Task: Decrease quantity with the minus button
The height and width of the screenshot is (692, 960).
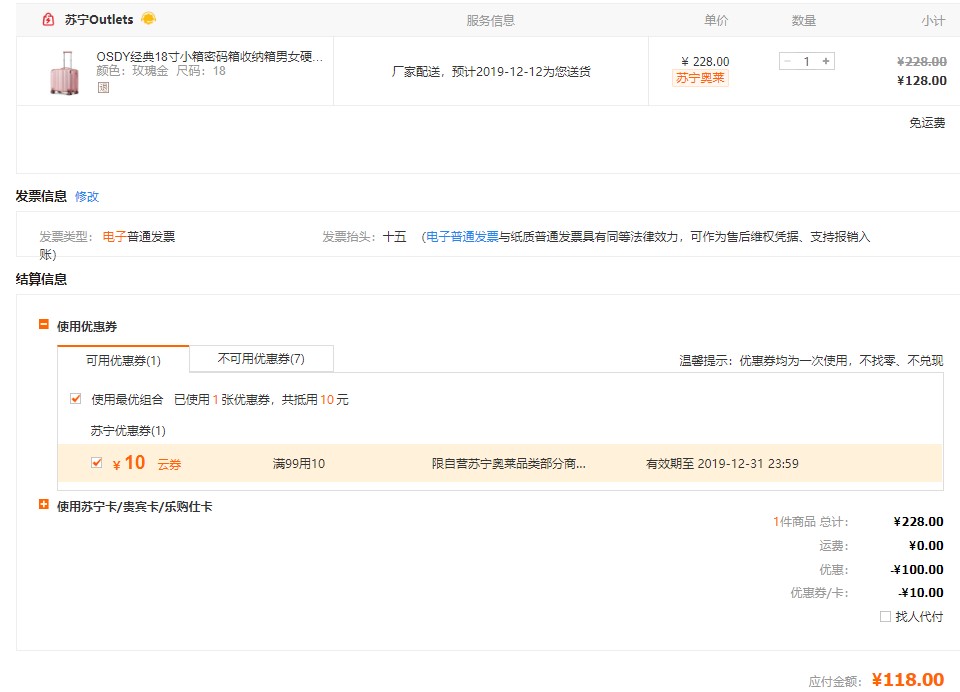Action: (787, 61)
